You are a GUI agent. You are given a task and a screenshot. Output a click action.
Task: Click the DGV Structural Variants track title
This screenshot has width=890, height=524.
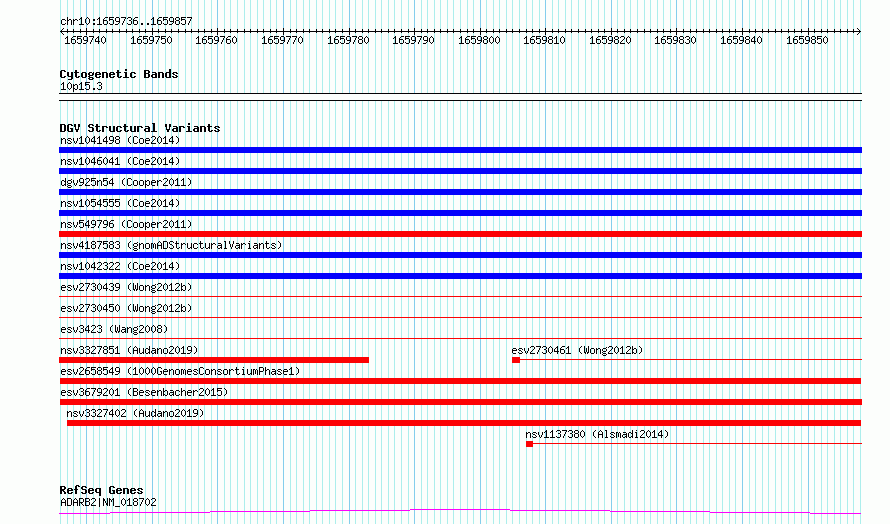pyautogui.click(x=140, y=128)
